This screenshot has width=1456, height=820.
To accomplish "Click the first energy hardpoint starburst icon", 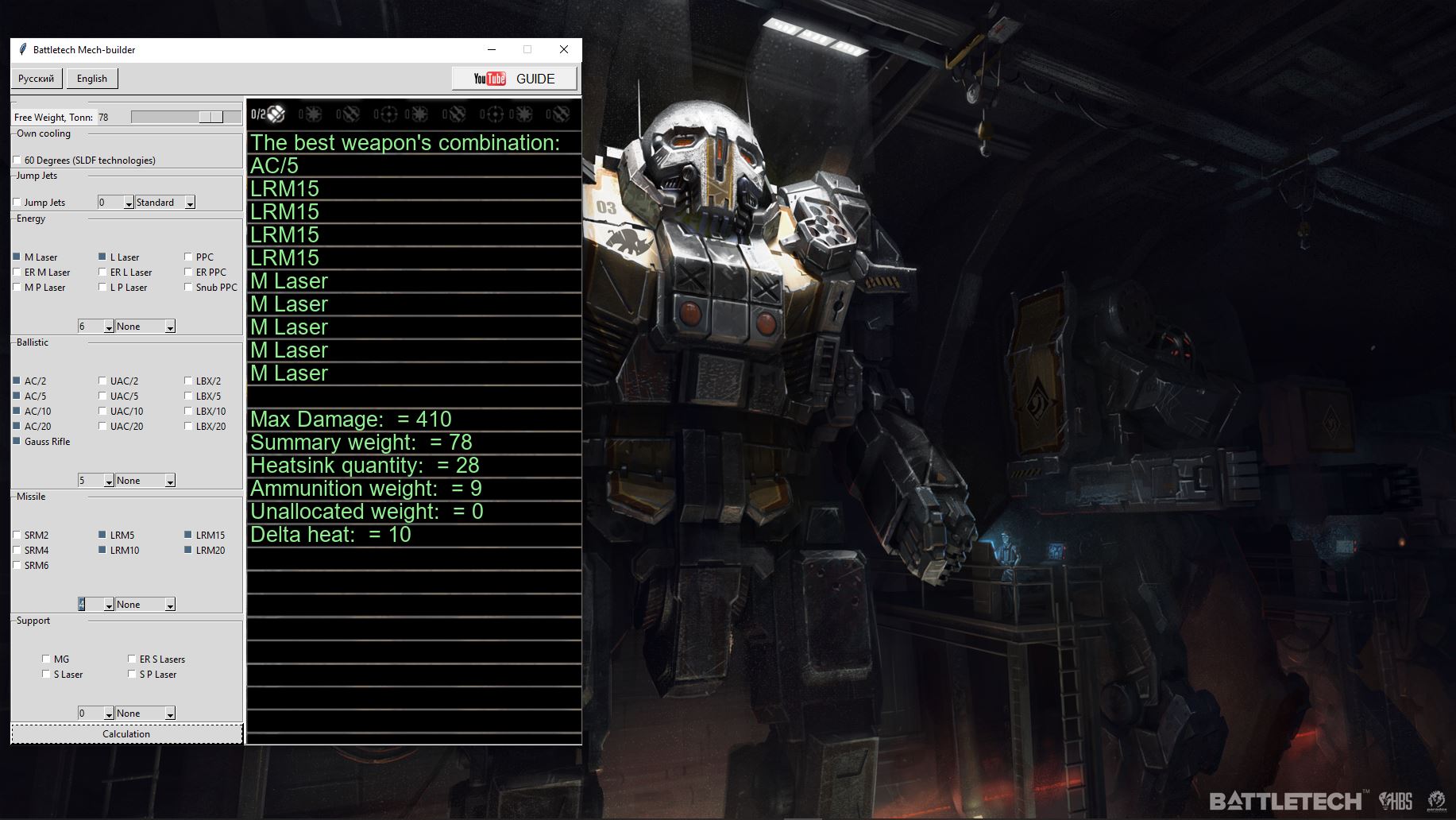I will tap(313, 114).
